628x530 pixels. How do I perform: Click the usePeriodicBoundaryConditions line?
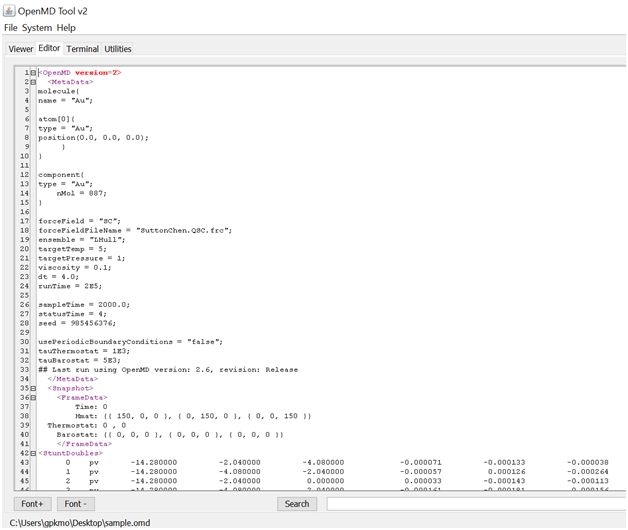pyautogui.click(x=131, y=342)
